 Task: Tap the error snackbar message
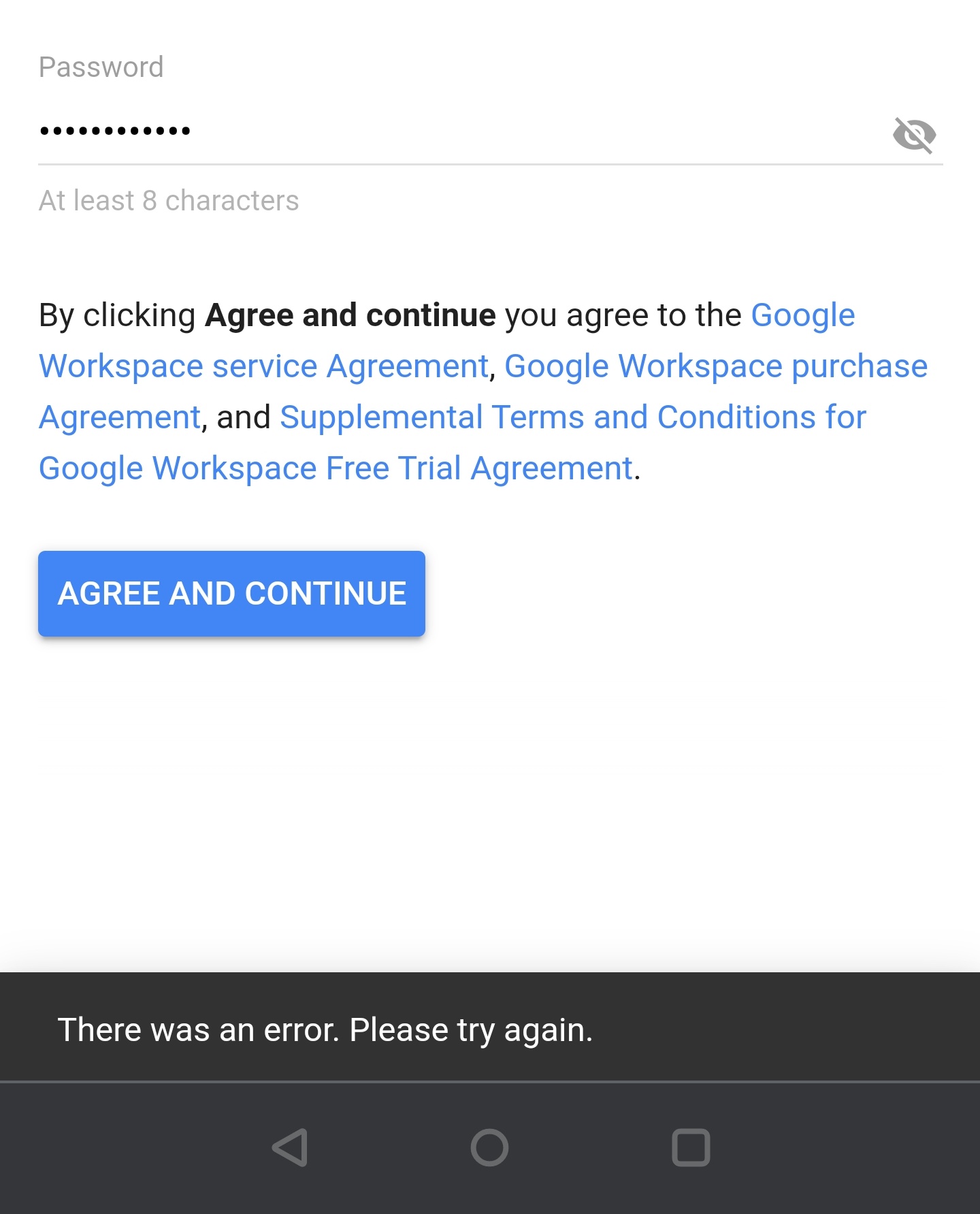(x=490, y=1027)
